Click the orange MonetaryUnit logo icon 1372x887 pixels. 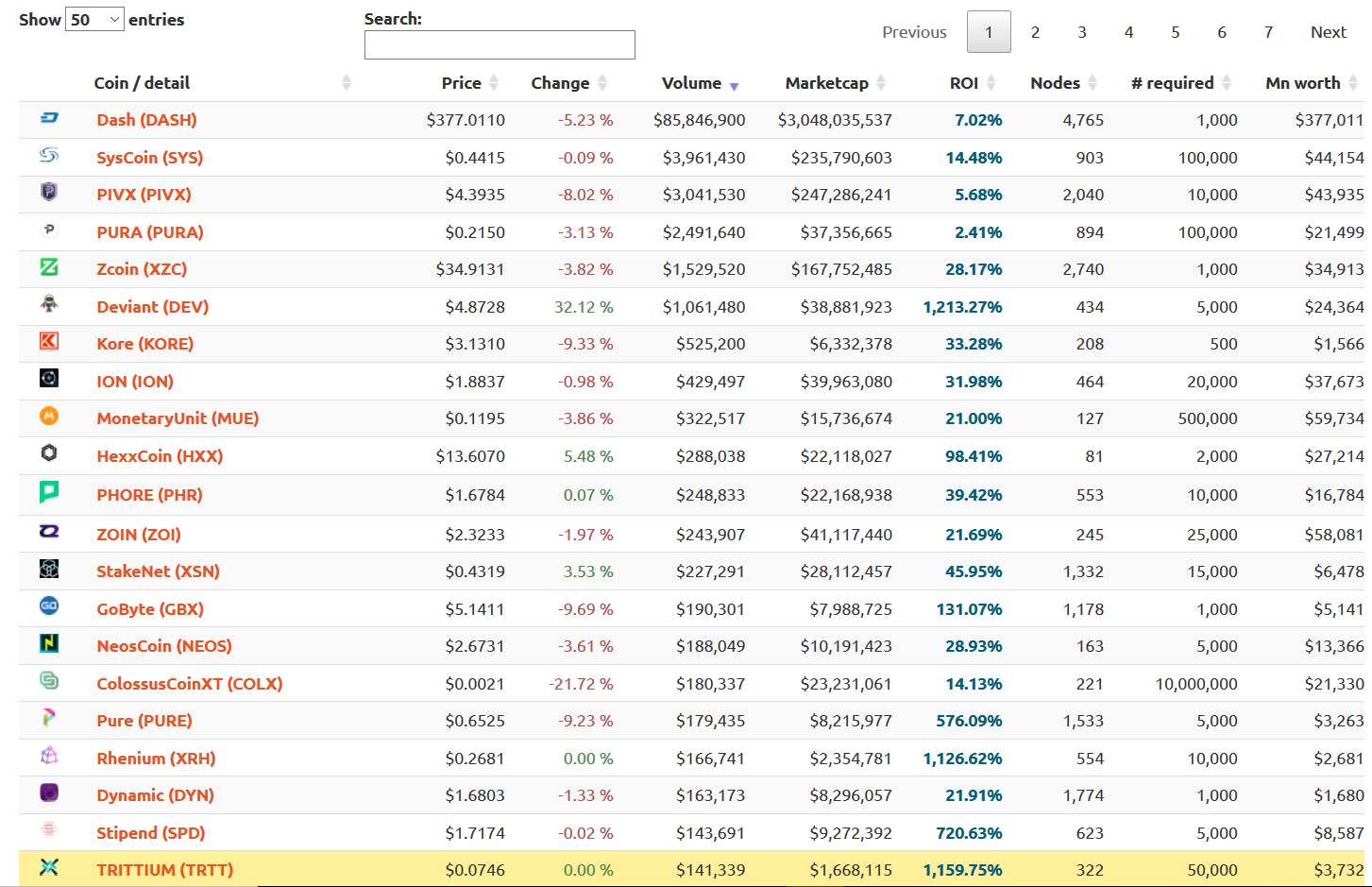[x=49, y=416]
